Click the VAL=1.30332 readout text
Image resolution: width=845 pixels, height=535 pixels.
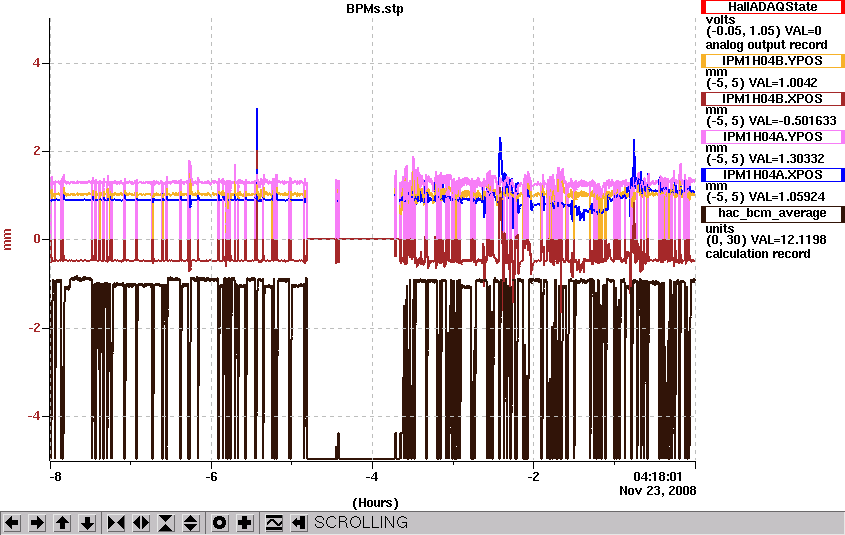[x=787, y=159]
